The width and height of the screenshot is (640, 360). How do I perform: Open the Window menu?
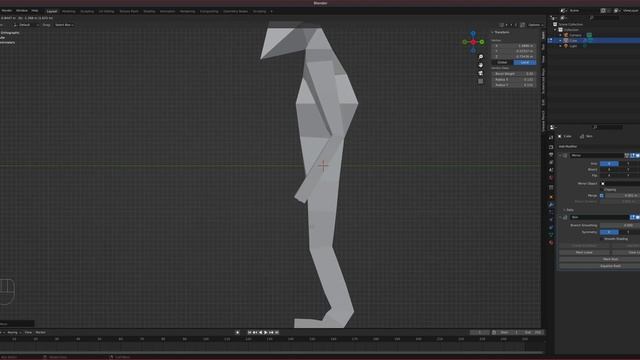(x=22, y=11)
